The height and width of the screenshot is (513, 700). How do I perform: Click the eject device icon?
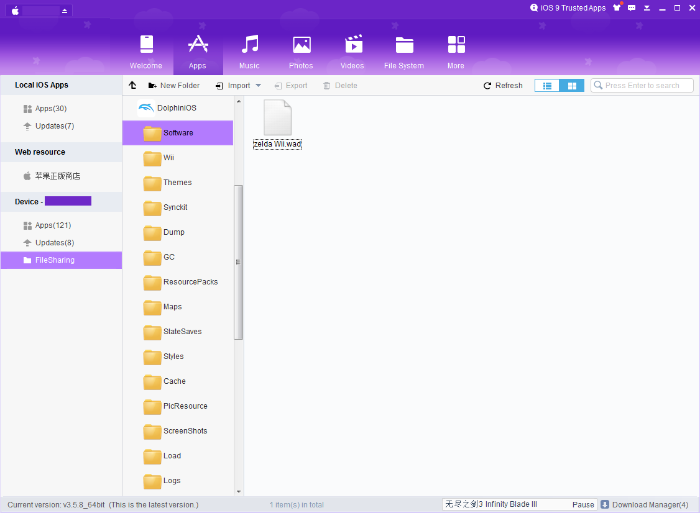(x=65, y=11)
